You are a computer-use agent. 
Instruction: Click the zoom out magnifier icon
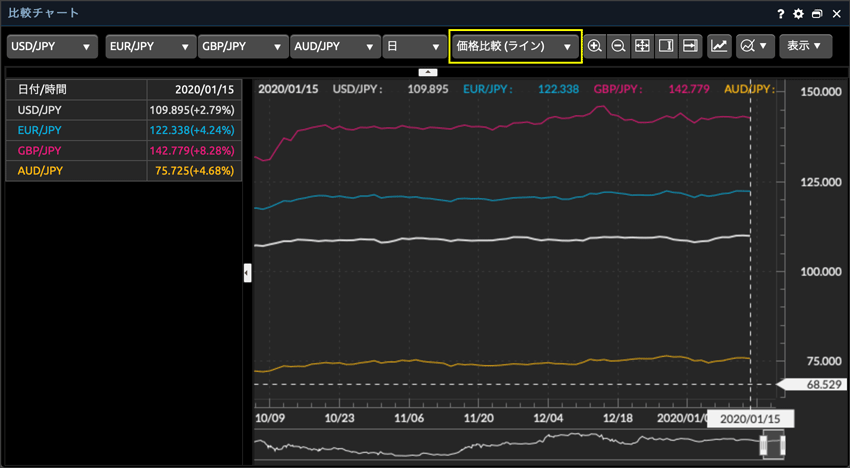coord(619,46)
